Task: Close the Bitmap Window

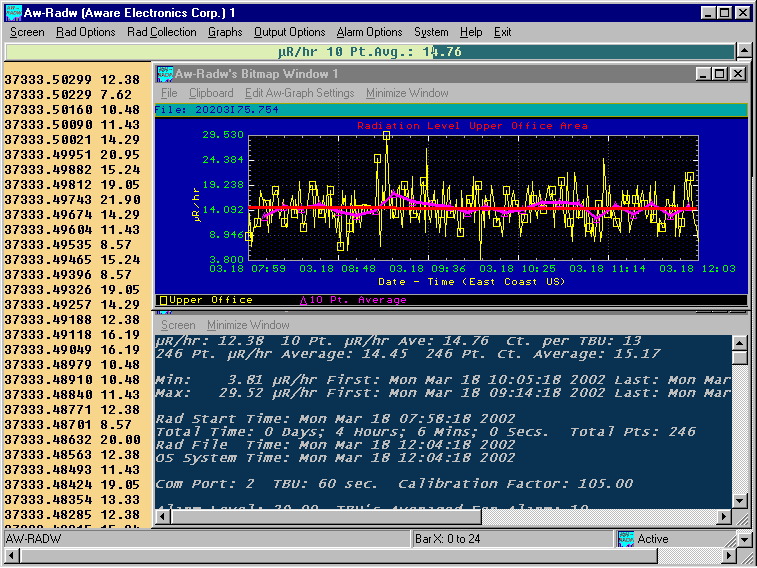Action: (x=738, y=74)
